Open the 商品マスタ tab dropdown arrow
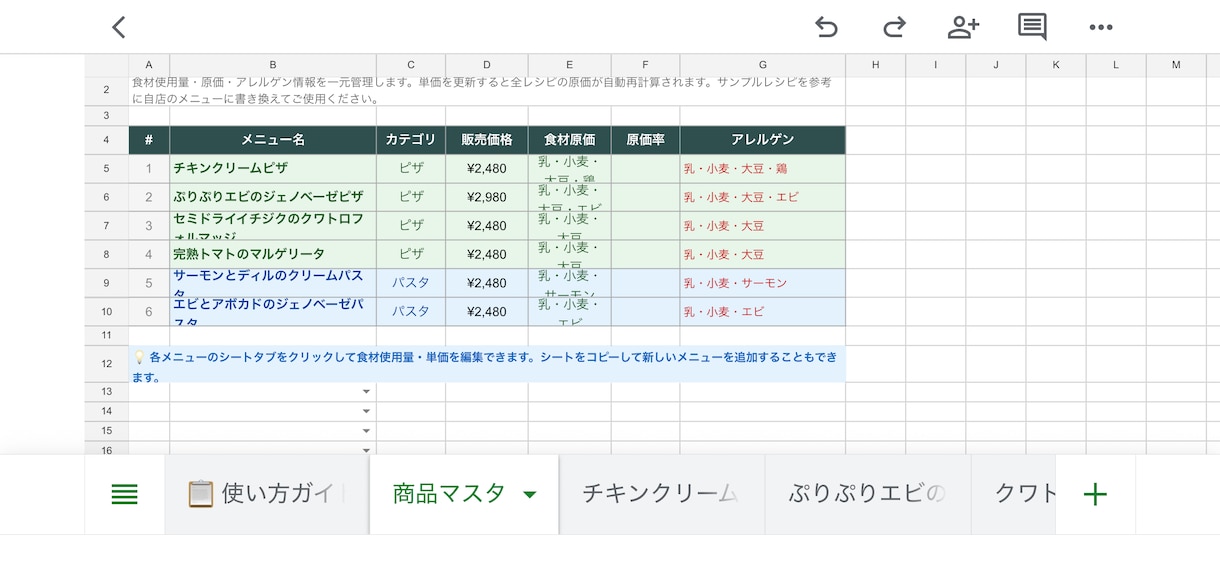The width and height of the screenshot is (1220, 563). pos(530,495)
